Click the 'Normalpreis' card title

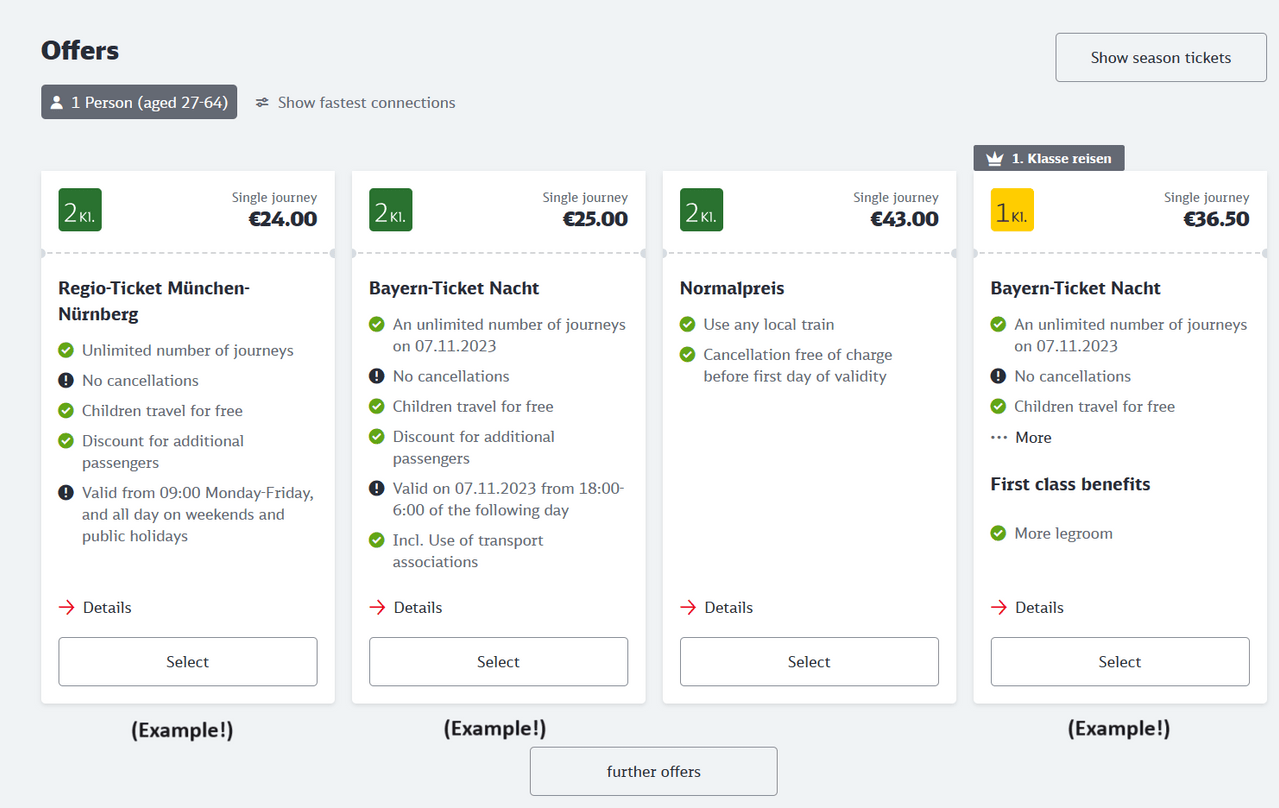(x=732, y=288)
